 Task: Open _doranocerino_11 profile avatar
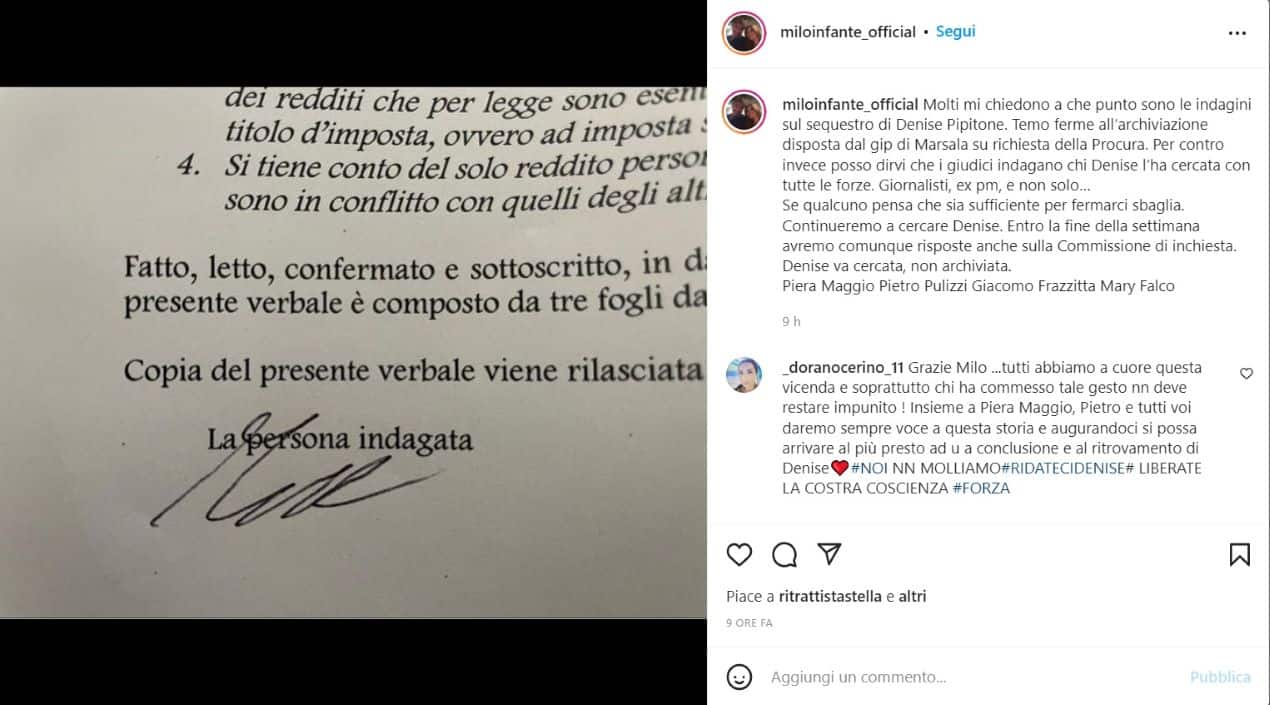pos(744,375)
